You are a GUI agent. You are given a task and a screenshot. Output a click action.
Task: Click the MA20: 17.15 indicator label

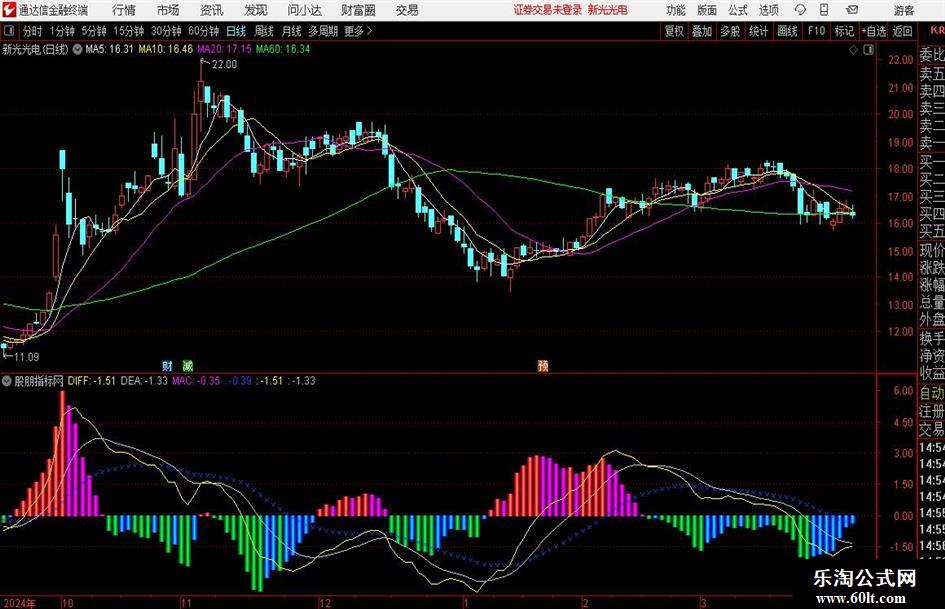click(x=224, y=49)
